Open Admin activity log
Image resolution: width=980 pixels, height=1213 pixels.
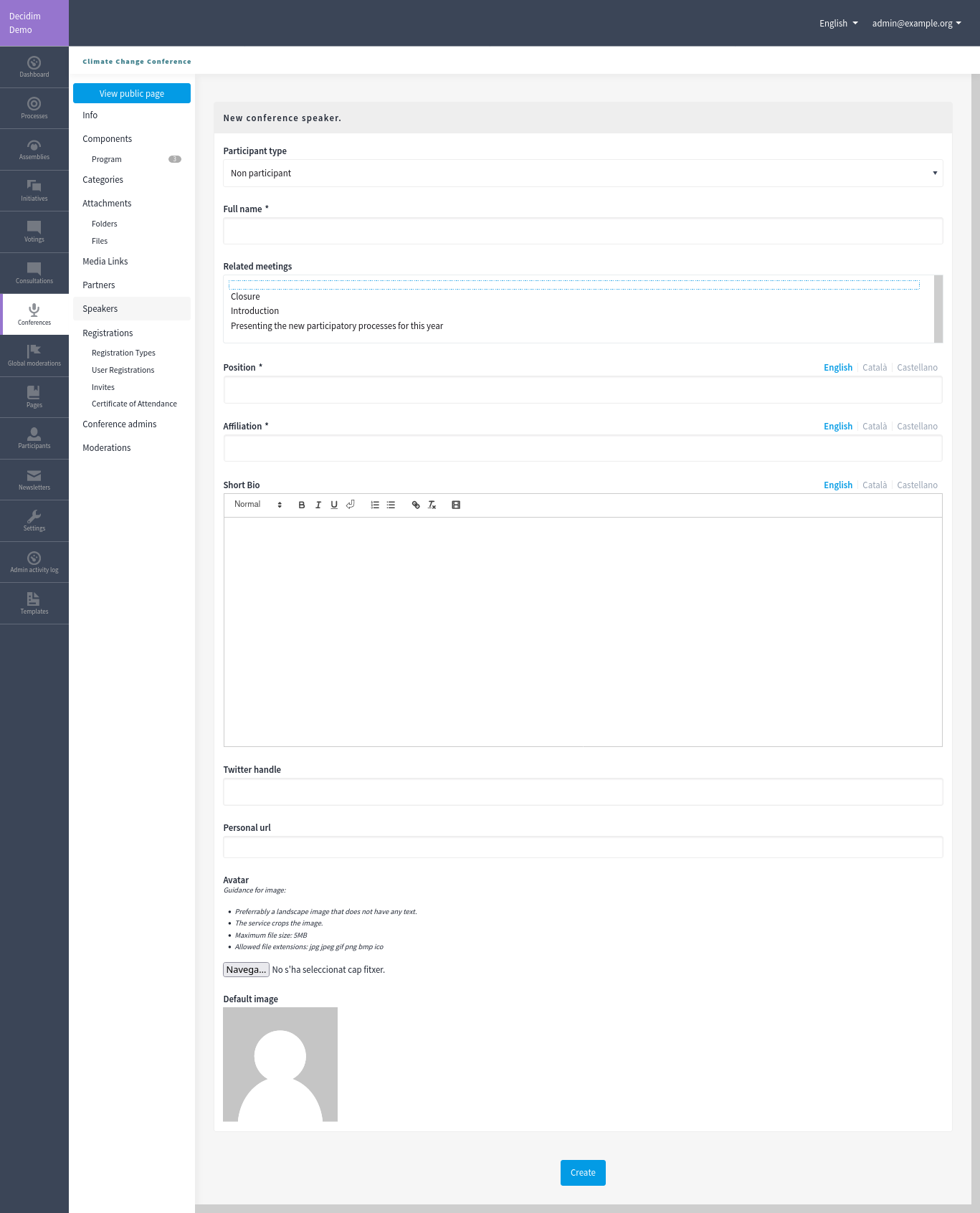click(34, 563)
